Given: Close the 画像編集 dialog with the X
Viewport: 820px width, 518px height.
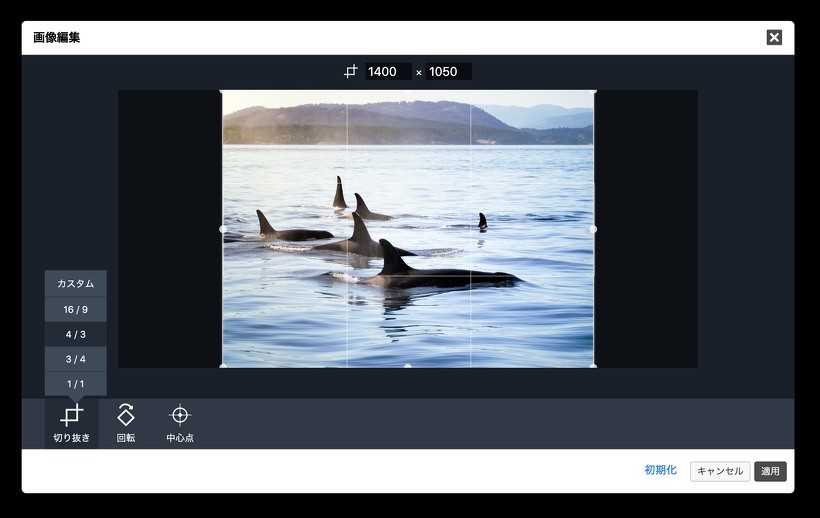Looking at the screenshot, I should 774,38.
